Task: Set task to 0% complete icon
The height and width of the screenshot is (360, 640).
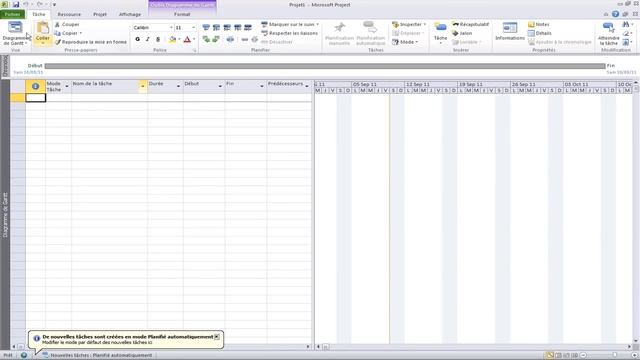Action: pos(206,27)
